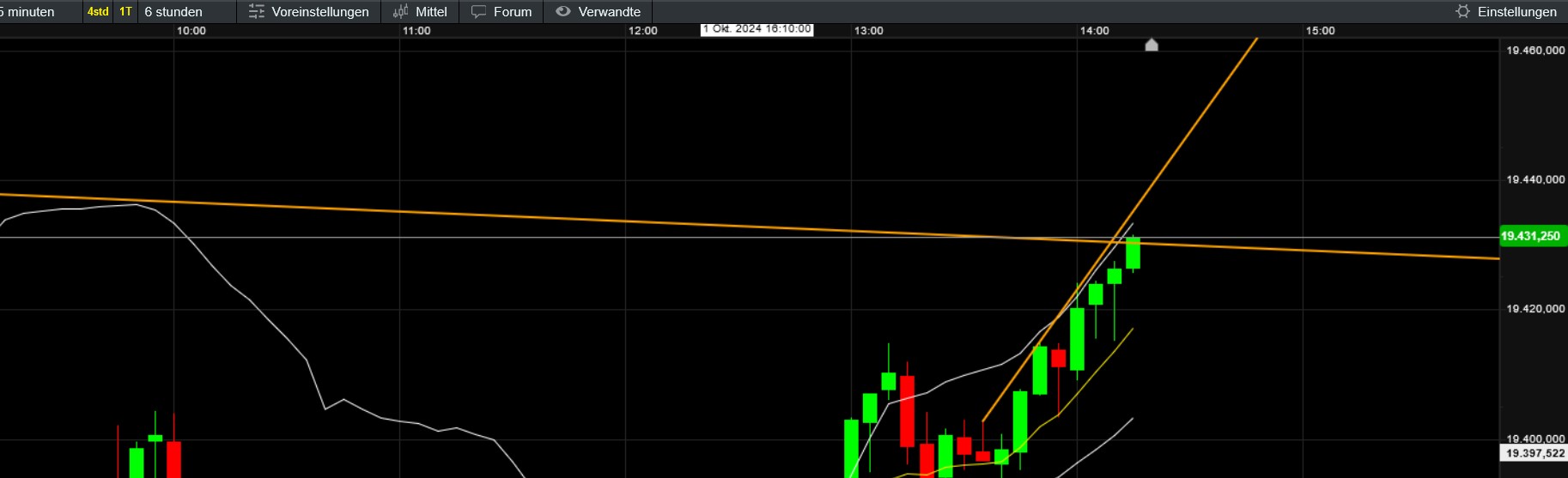1568x478 pixels.
Task: Open Voreinstellungen sliders icon
Action: coord(256,12)
